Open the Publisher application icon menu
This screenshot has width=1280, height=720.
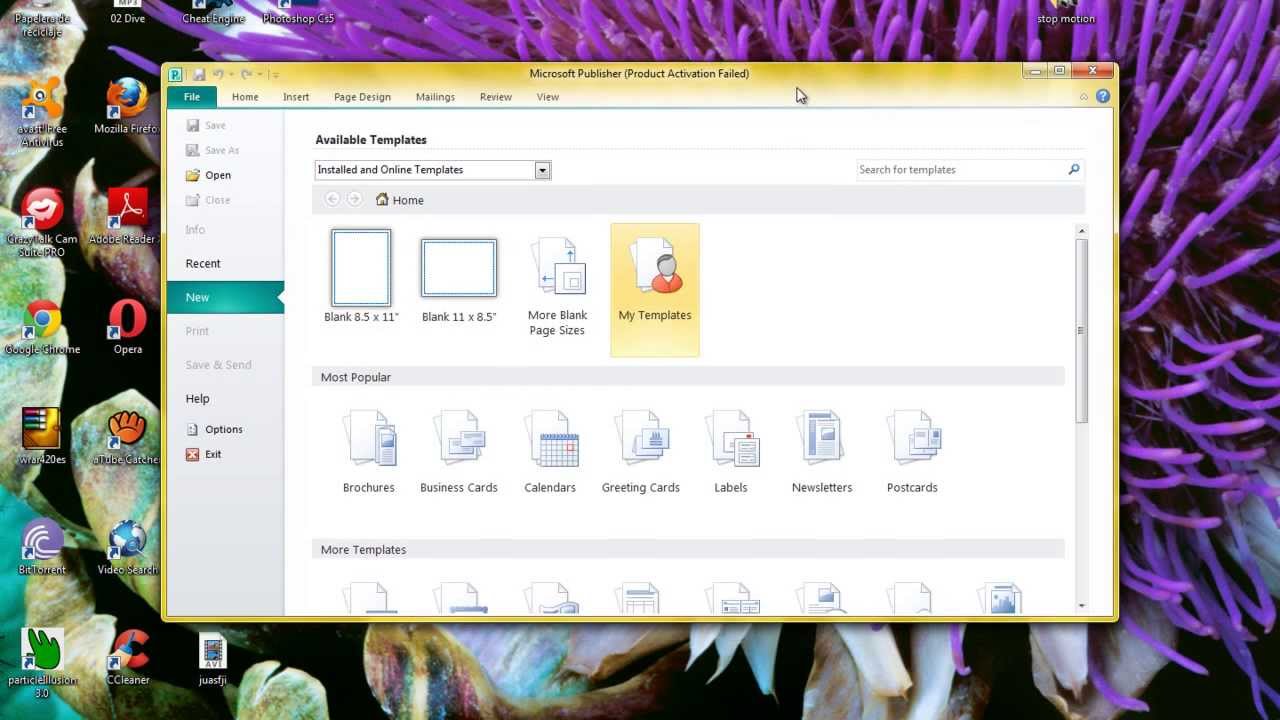coord(176,74)
